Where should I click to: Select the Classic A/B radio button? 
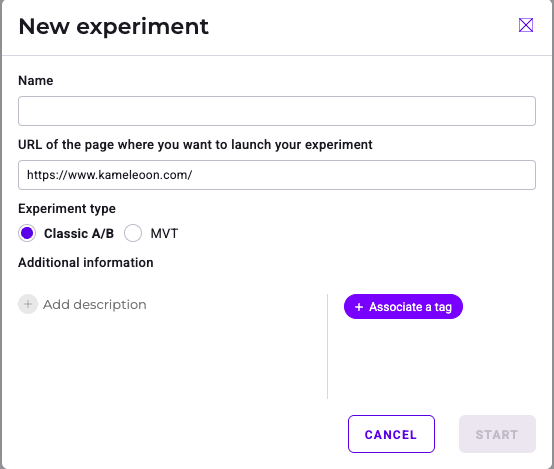coord(27,233)
